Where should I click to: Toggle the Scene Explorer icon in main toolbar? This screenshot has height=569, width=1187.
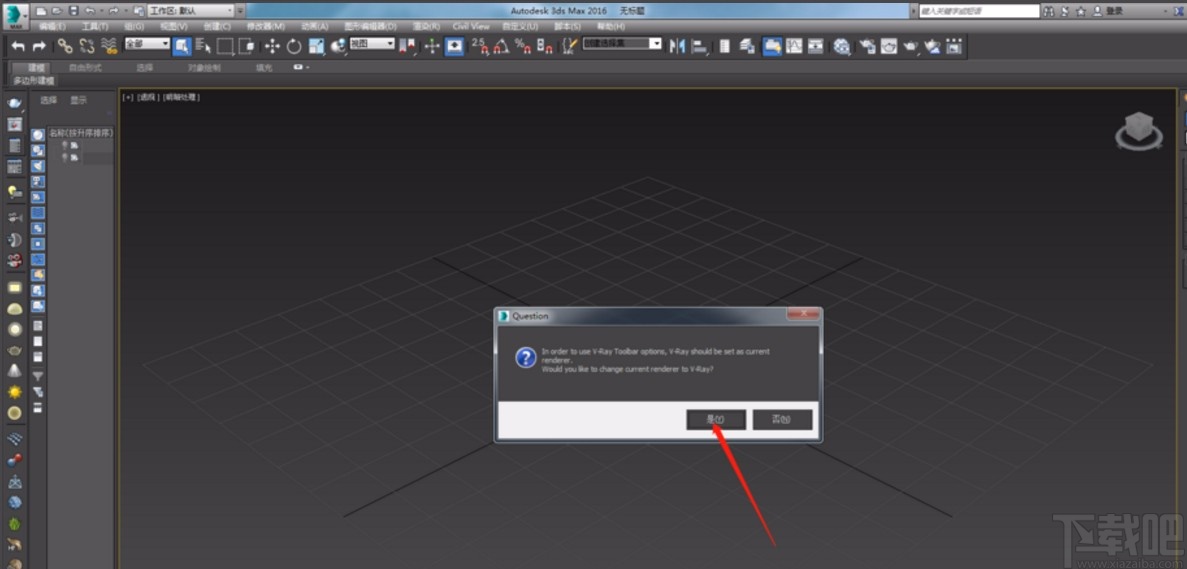724,46
